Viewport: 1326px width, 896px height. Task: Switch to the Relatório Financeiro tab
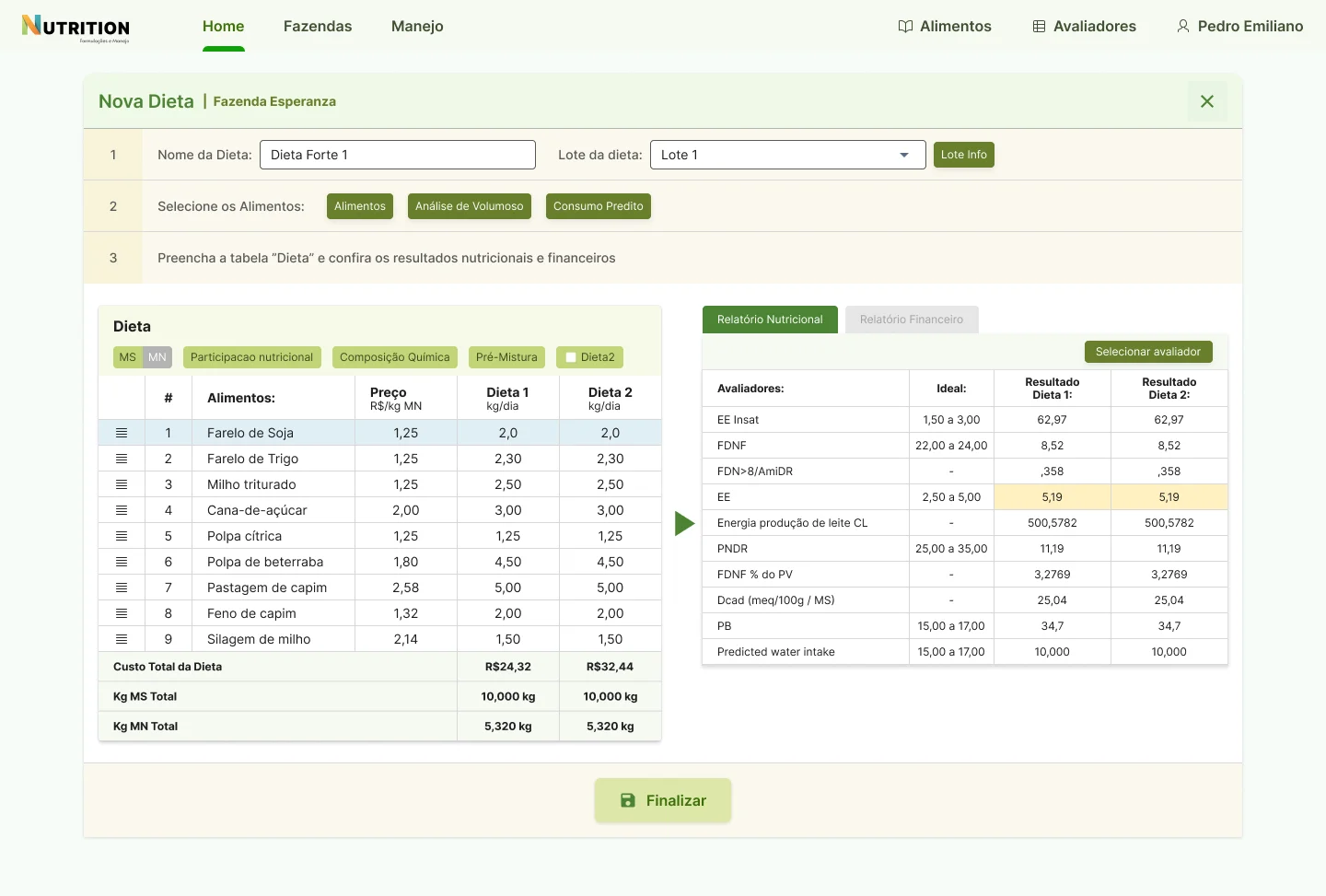912,320
